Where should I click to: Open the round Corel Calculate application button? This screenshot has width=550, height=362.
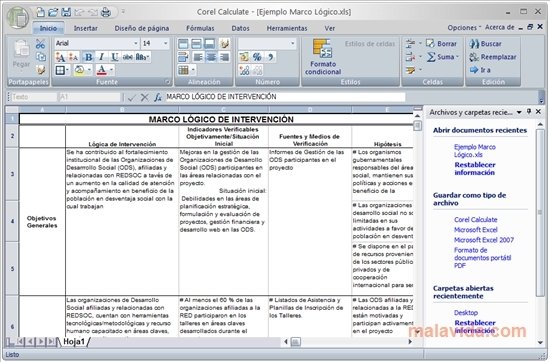coord(17,17)
